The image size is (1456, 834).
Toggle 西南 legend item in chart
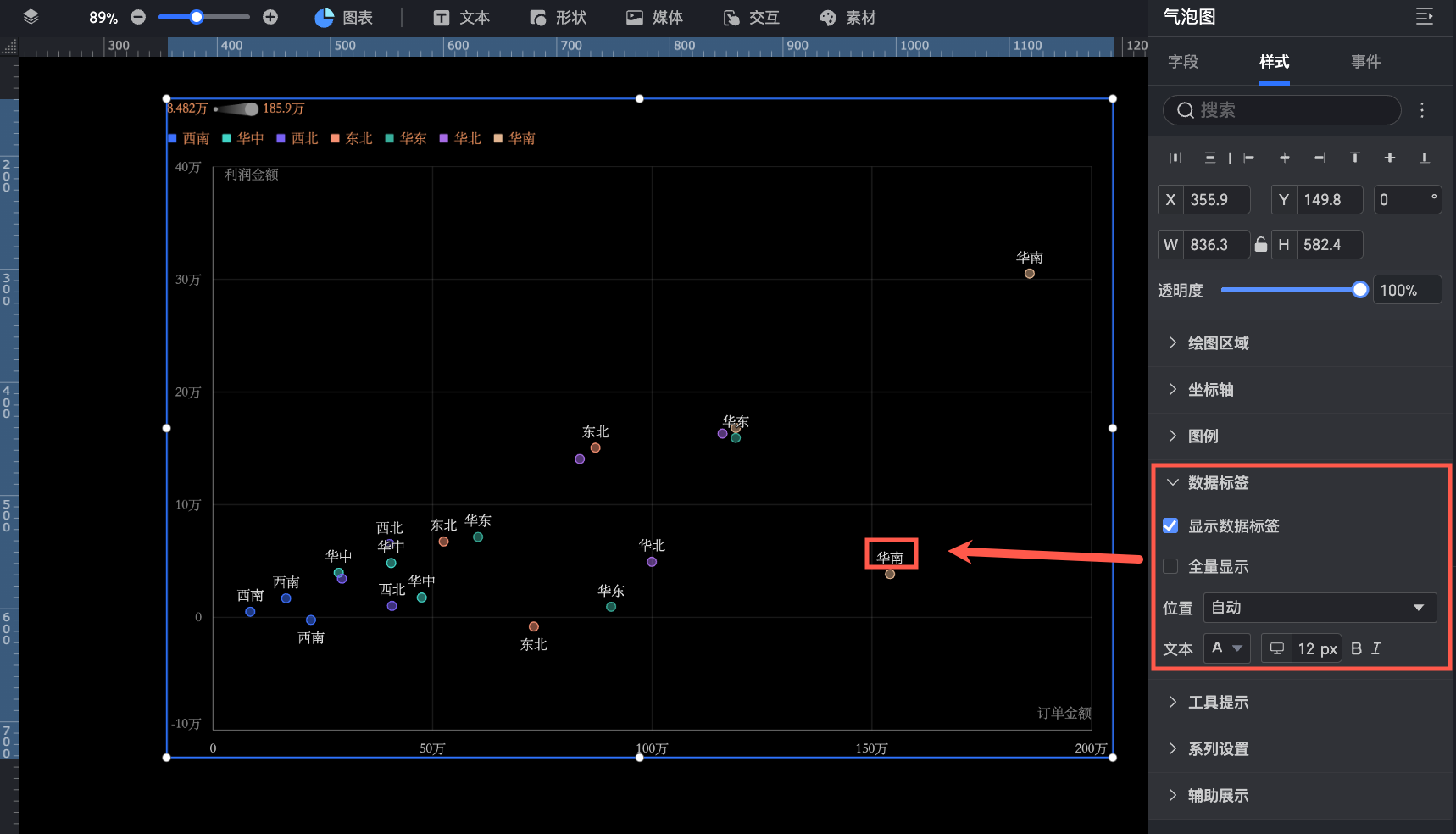click(x=189, y=138)
